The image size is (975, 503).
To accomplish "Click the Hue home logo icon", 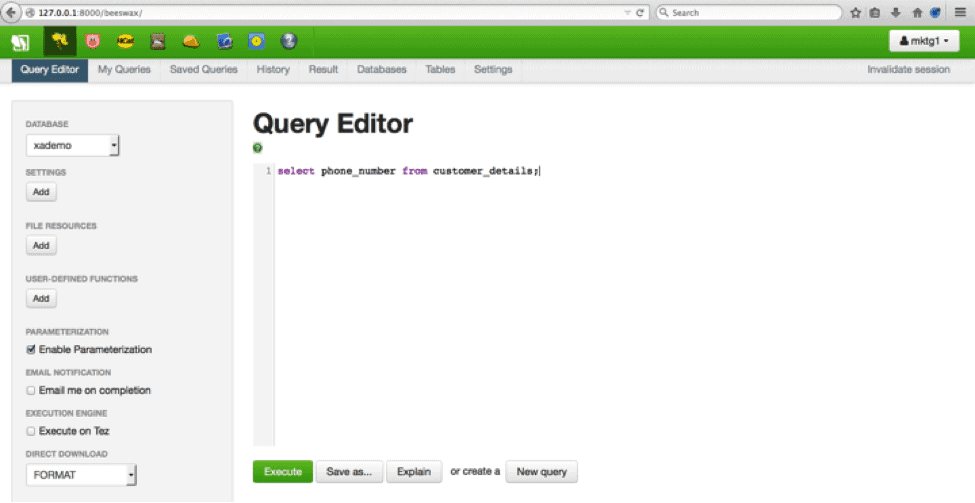I will click(x=20, y=41).
